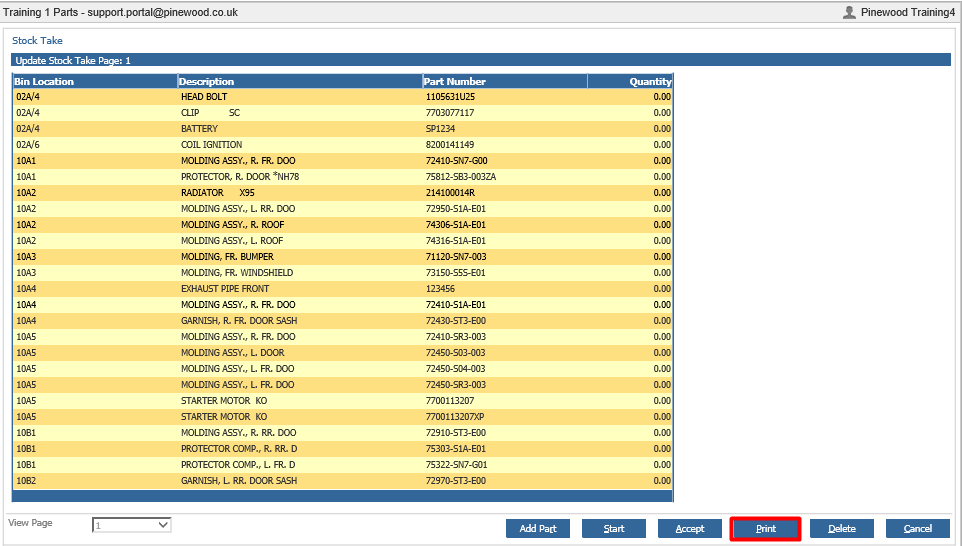Screen dimensions: 962x546
Task: Select part number 214100014R for RADIATOR X95
Action: click(450, 193)
